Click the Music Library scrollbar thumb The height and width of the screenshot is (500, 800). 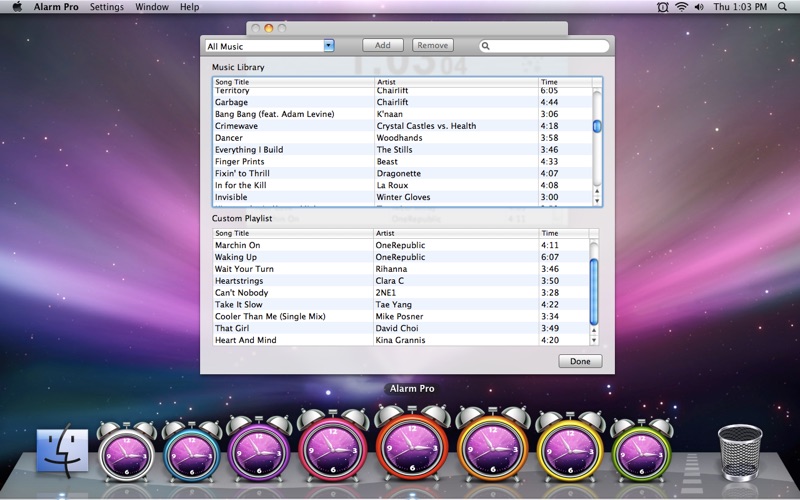click(597, 126)
